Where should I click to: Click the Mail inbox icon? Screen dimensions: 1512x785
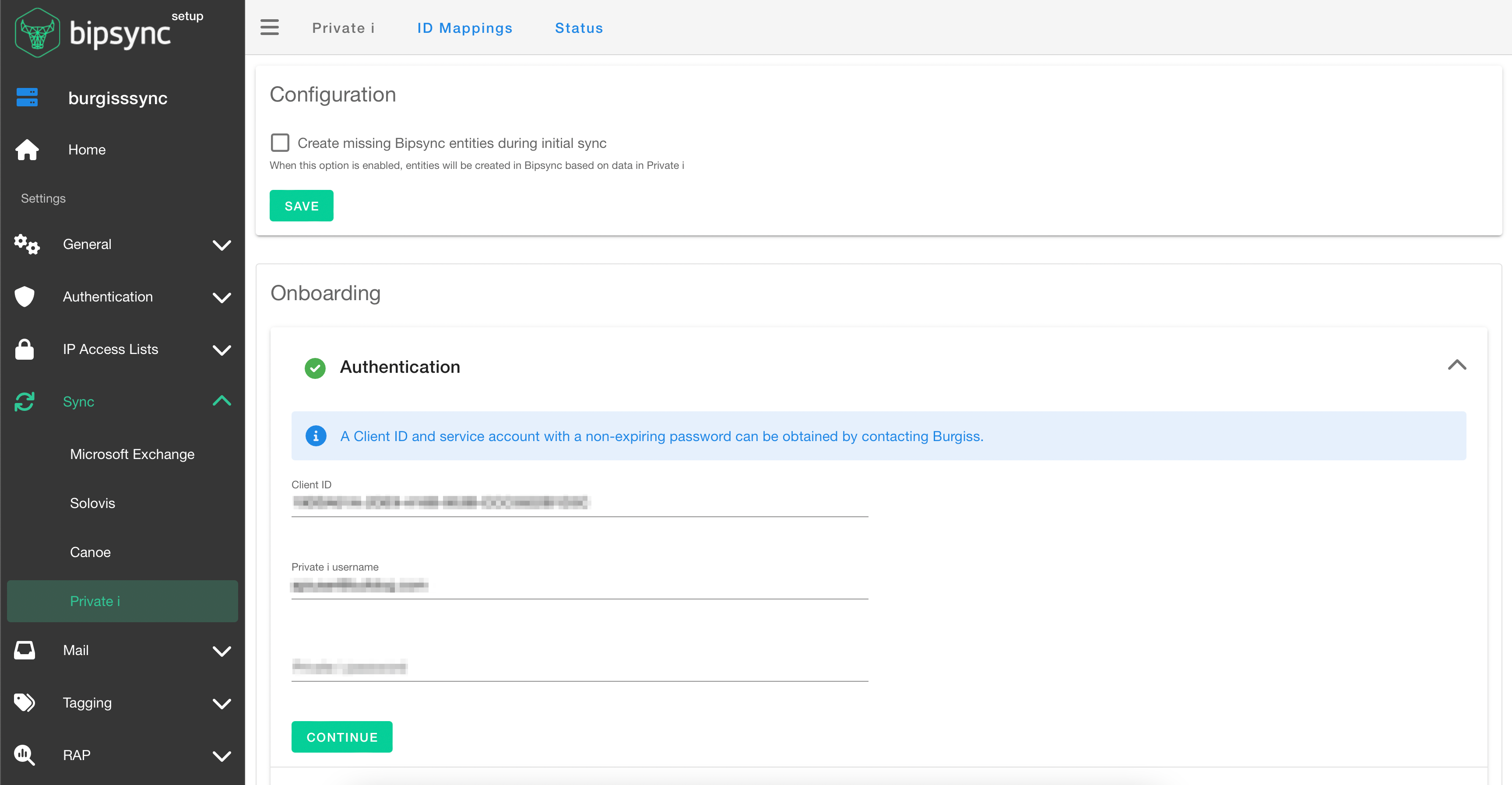(25, 650)
